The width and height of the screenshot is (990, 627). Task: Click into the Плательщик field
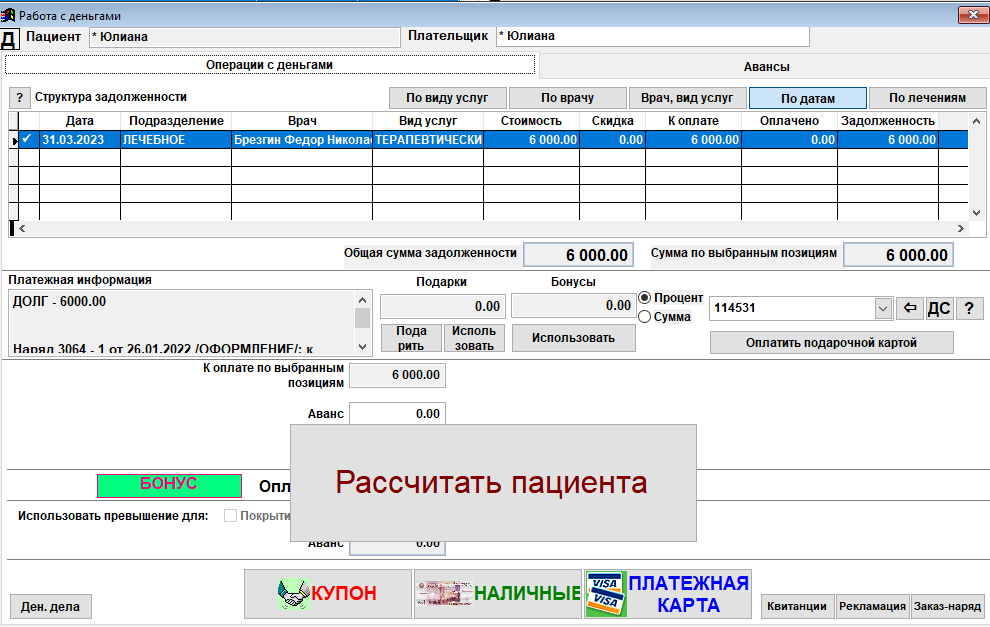click(652, 36)
